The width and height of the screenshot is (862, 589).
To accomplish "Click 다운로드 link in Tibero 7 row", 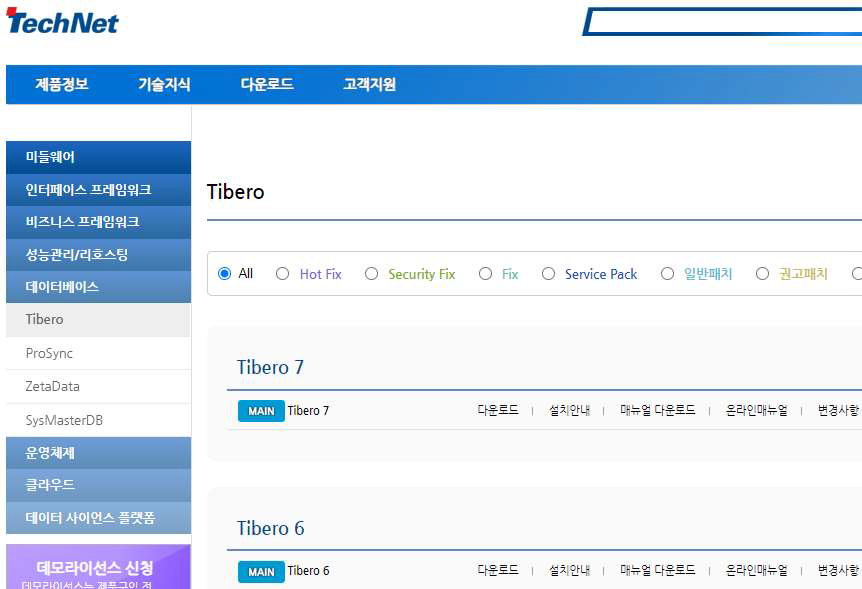I will (498, 410).
